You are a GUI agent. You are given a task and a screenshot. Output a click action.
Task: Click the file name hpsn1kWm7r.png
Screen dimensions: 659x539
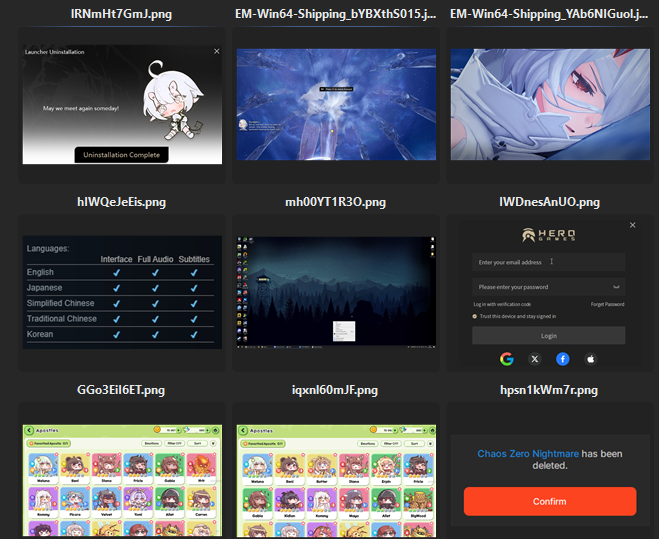tap(549, 390)
